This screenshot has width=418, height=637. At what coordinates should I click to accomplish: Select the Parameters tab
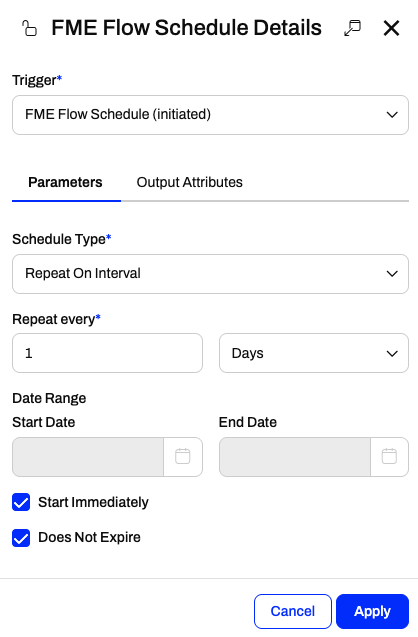65,182
